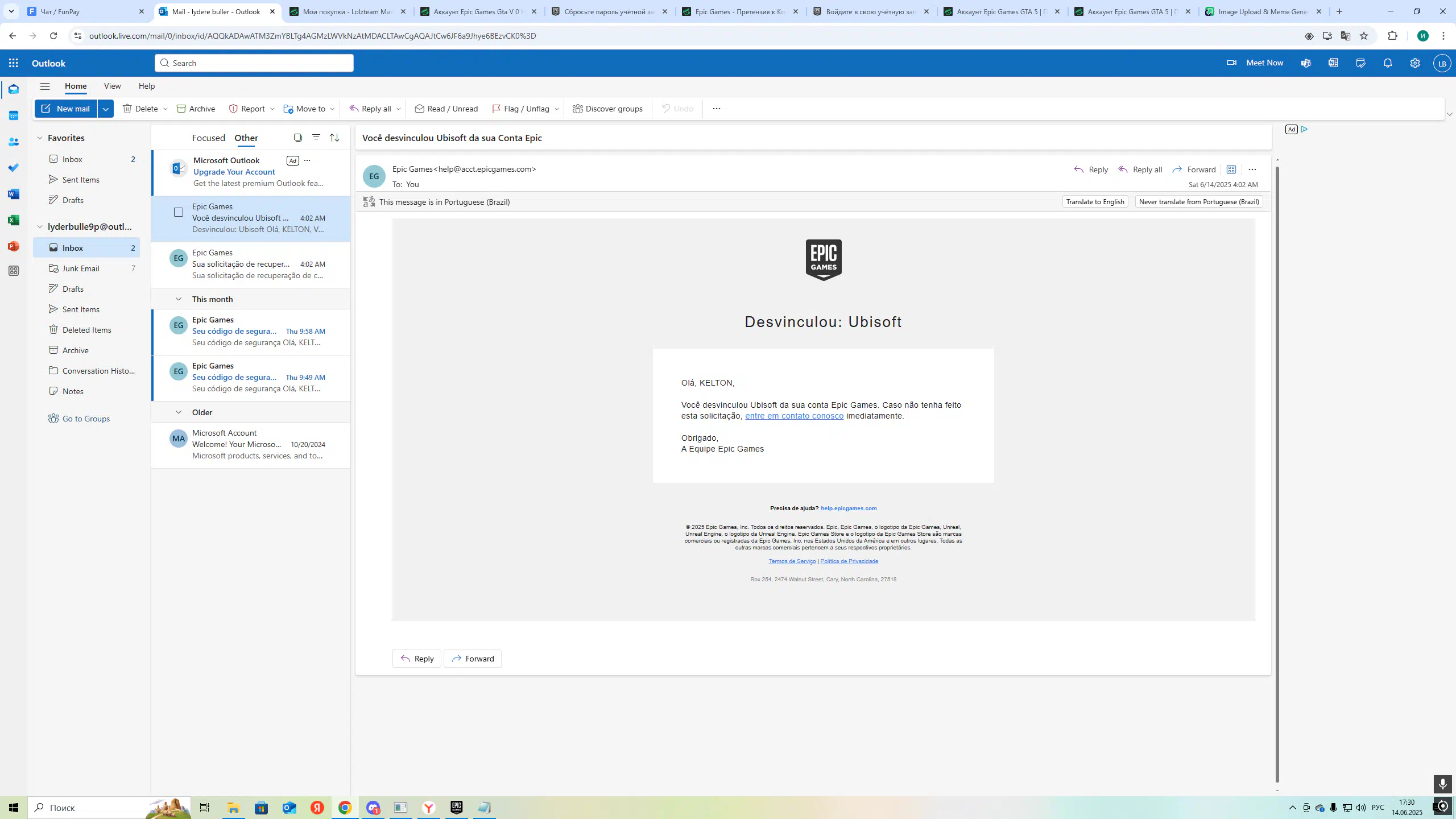Open Calendar in the left app rail
This screenshot has height=819, width=1456.
pos(14,115)
